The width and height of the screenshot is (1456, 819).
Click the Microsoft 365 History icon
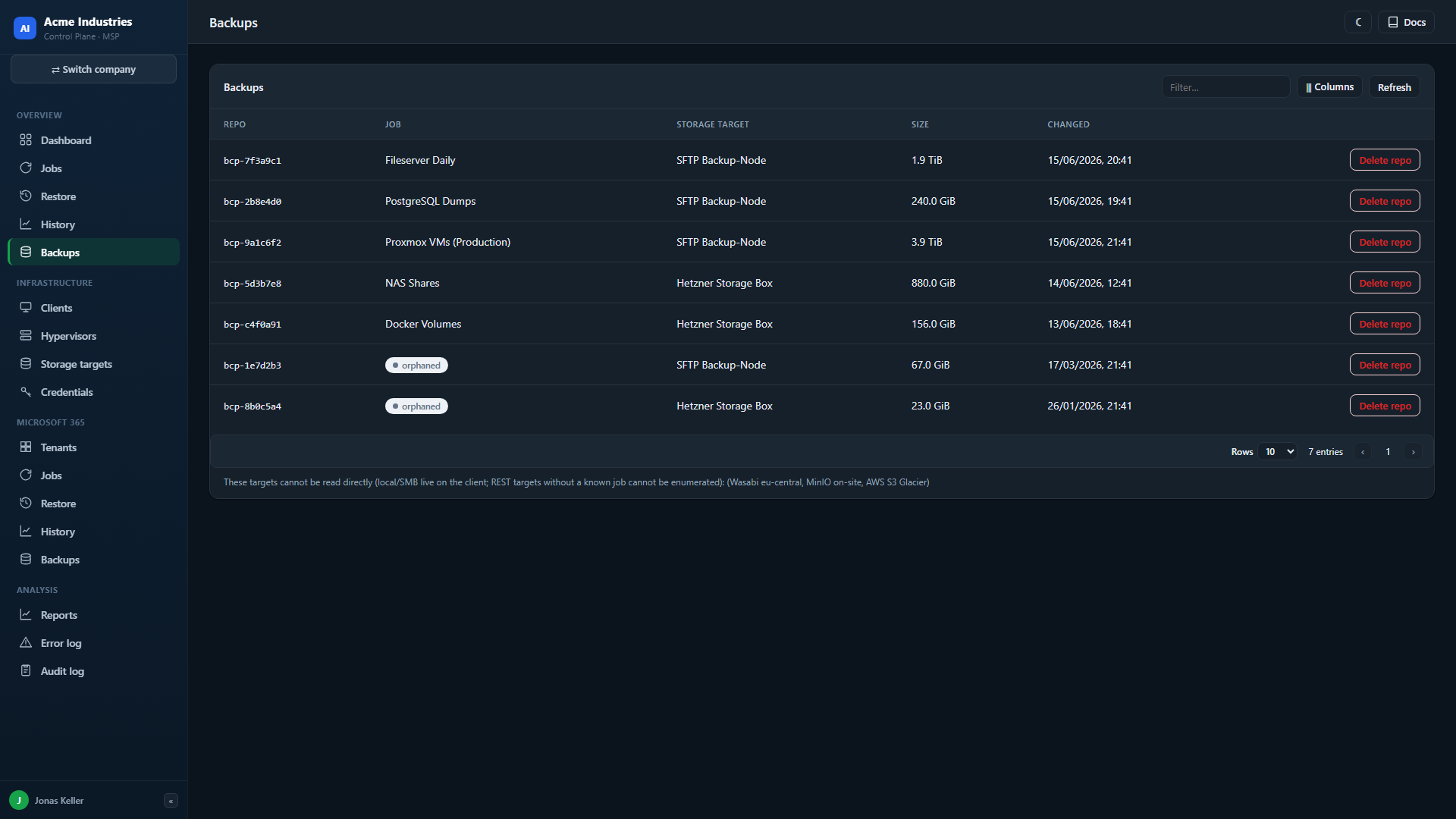click(x=26, y=532)
